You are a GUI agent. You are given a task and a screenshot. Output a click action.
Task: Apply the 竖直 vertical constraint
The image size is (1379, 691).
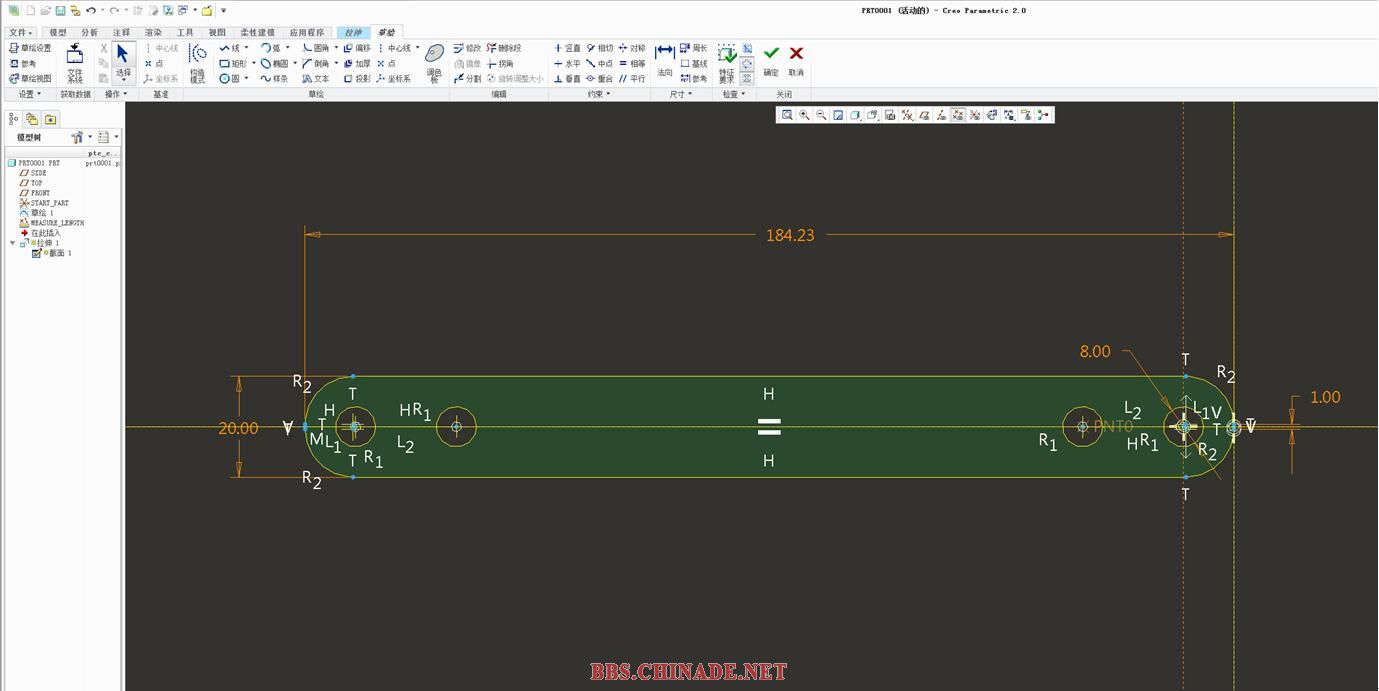coord(567,48)
